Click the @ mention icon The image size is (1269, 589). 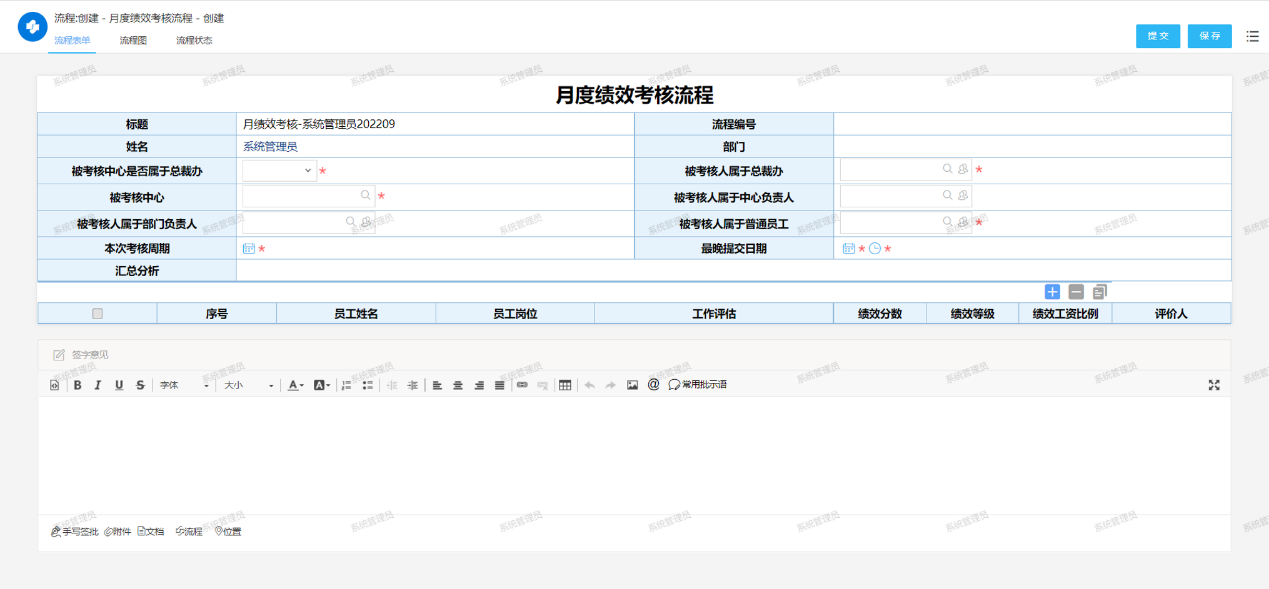[x=654, y=384]
